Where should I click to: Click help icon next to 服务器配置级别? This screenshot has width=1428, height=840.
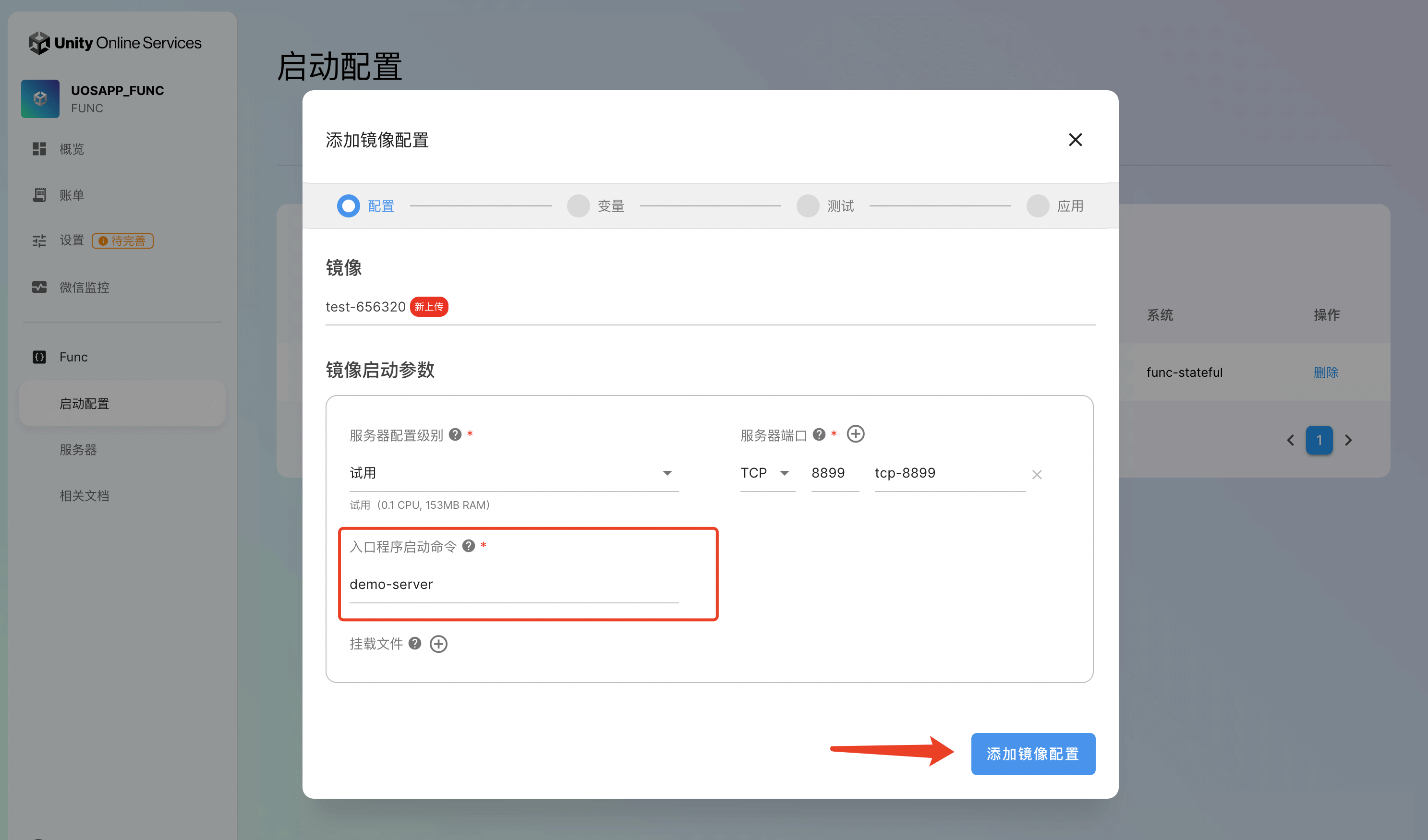[x=455, y=434]
